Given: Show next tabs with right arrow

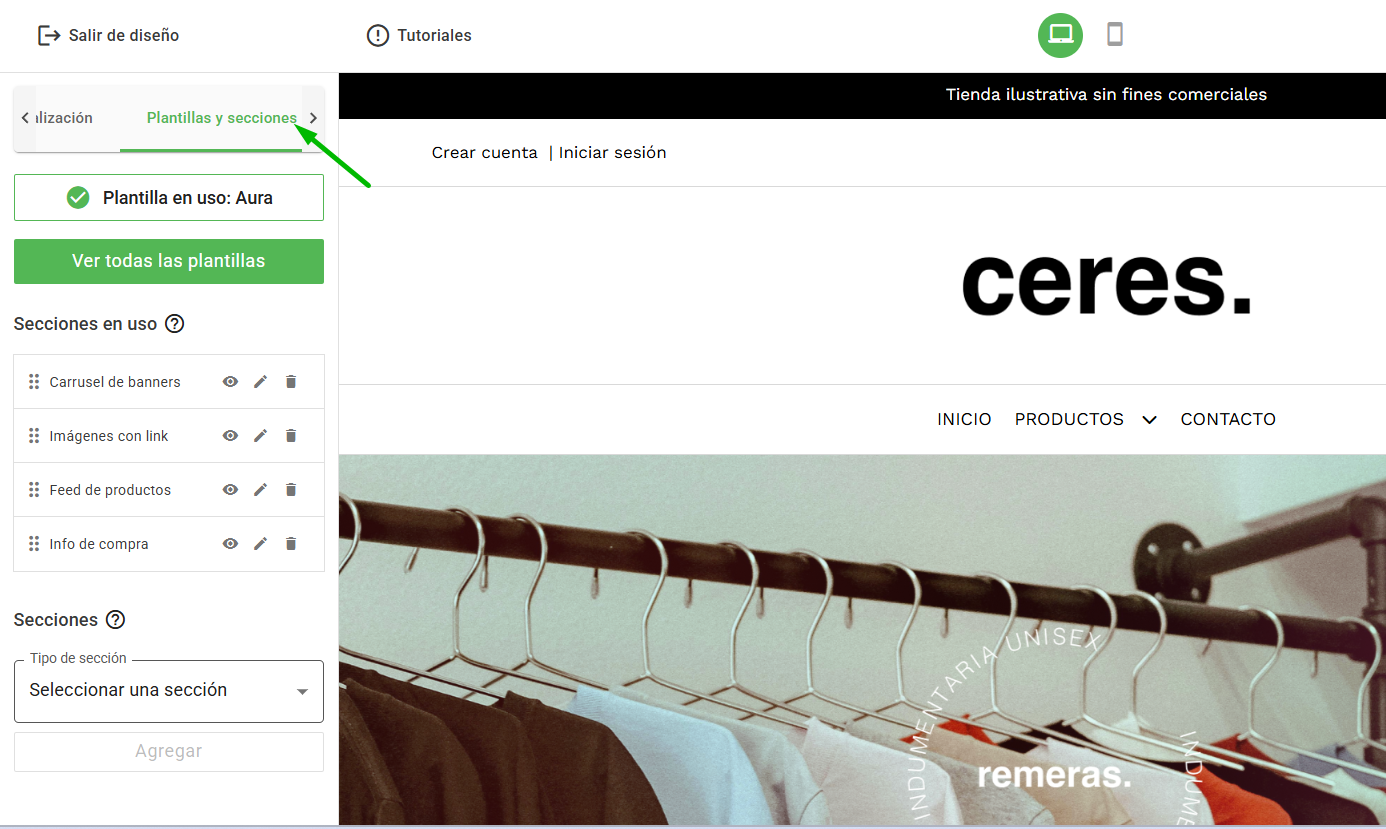Looking at the screenshot, I should (x=313, y=118).
